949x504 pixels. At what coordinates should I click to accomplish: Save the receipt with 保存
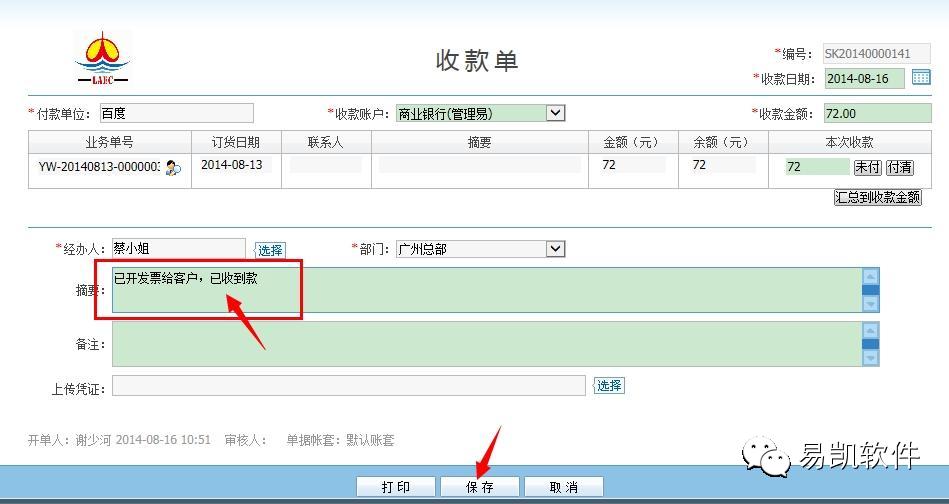tap(480, 487)
